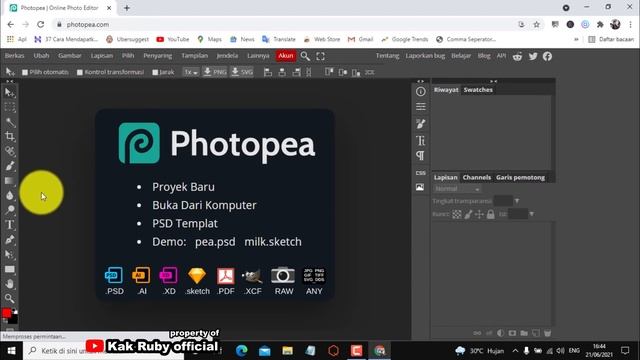Toggle lock all padlock icon
Screen dimensions: 640x360
[x=491, y=214]
